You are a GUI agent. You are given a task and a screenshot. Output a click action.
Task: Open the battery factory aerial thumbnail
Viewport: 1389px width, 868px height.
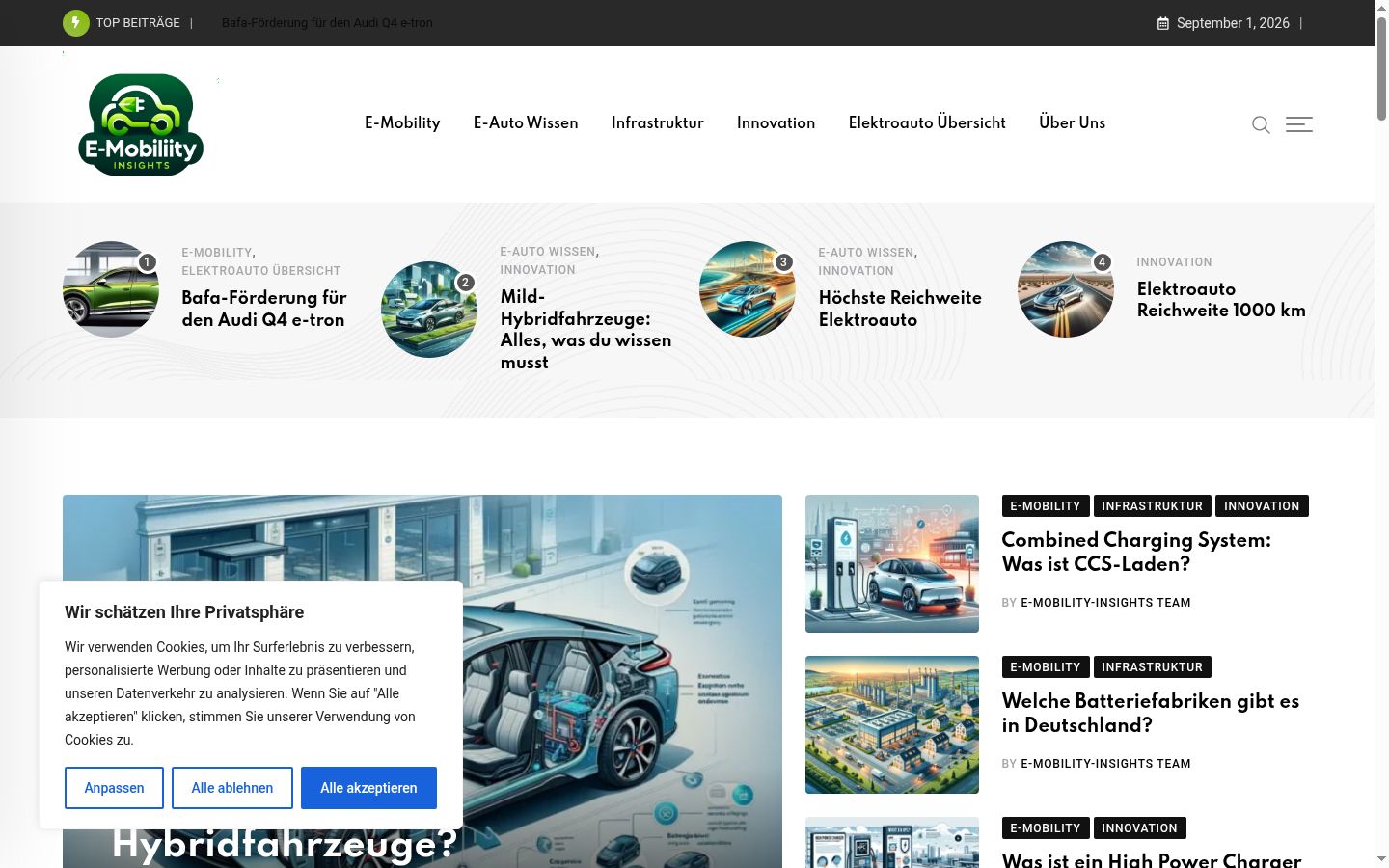click(x=892, y=724)
